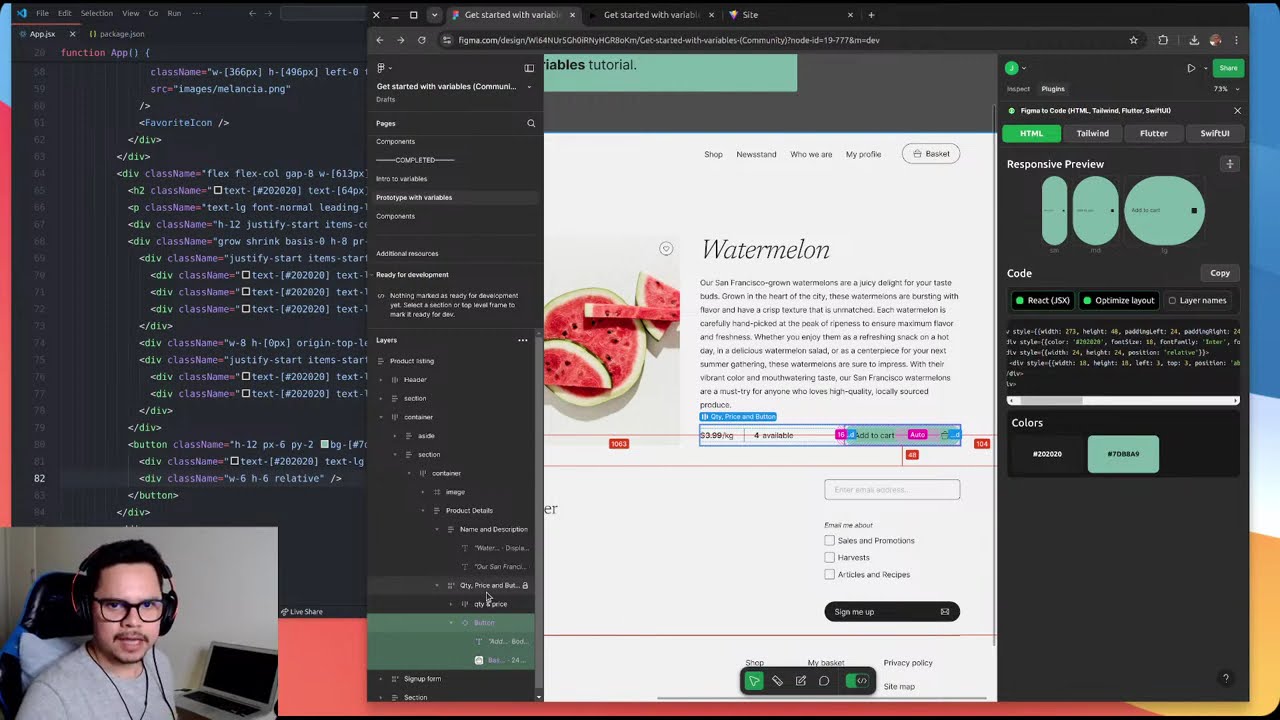Click the email address input field

click(892, 490)
